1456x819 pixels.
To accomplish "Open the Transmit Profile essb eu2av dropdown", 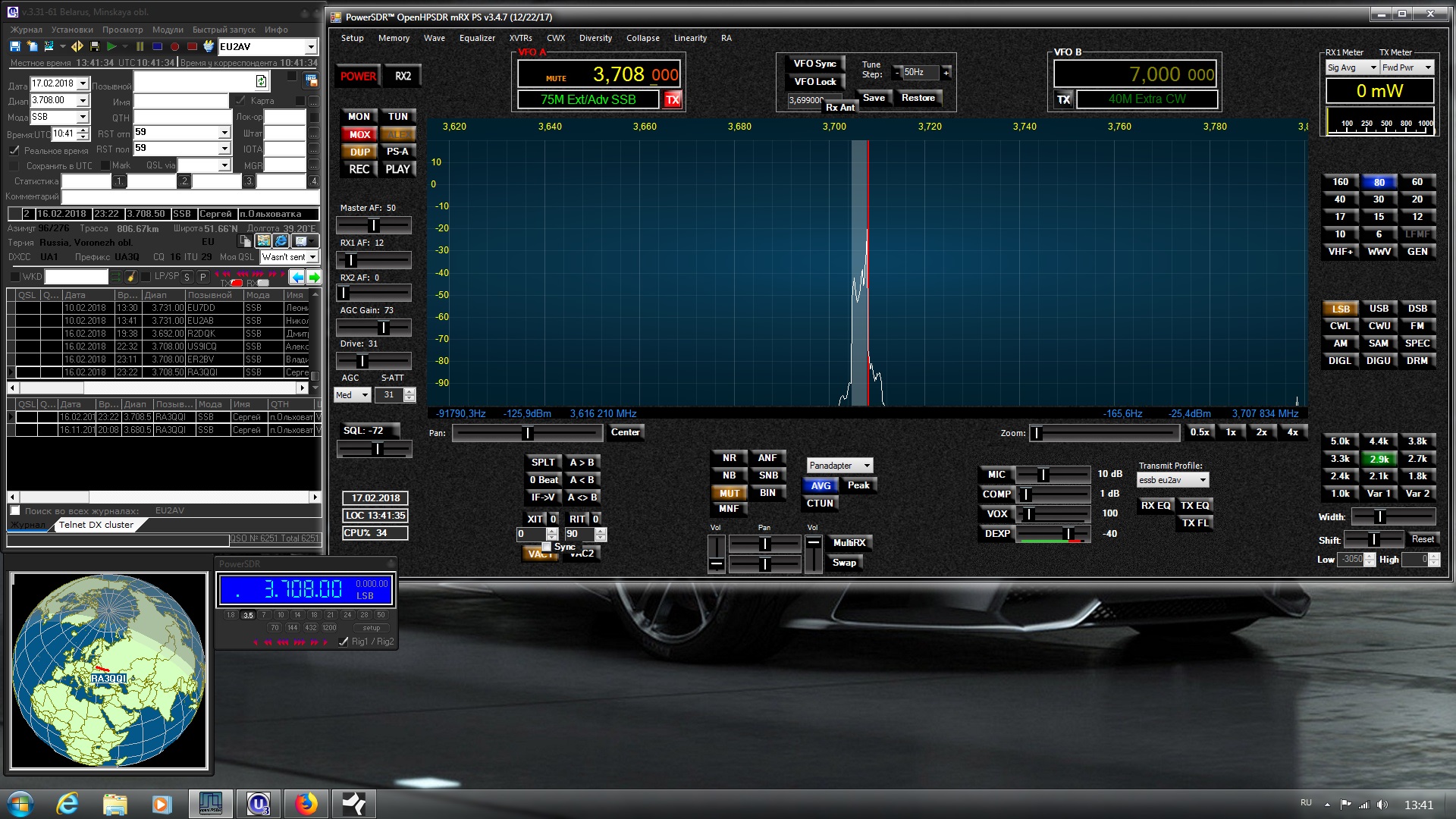I will coord(1202,480).
